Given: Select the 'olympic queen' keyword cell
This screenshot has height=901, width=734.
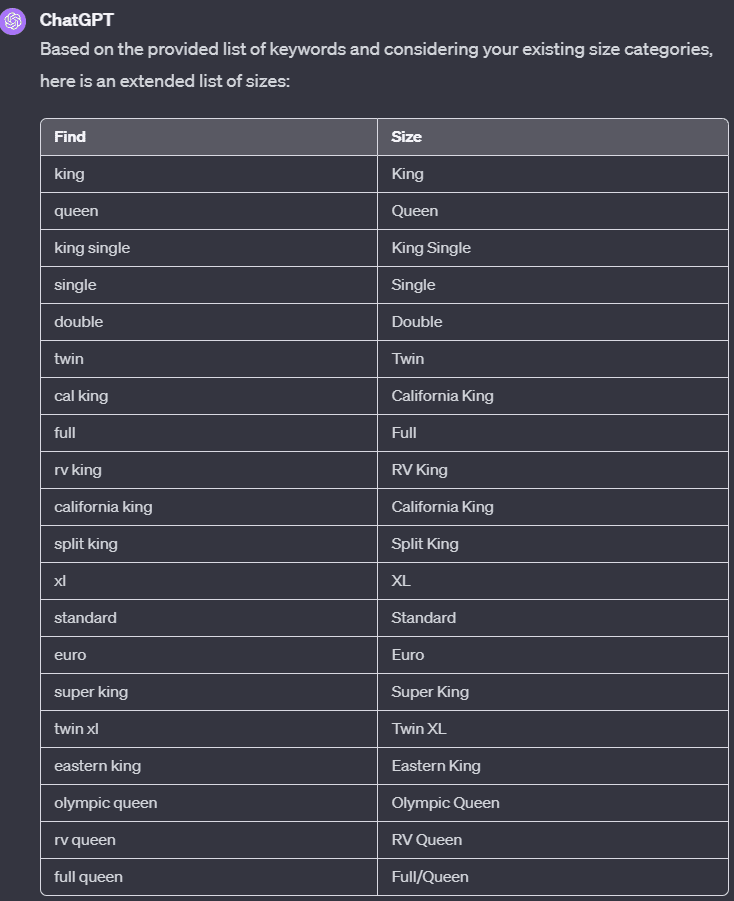Looking at the screenshot, I should [105, 803].
